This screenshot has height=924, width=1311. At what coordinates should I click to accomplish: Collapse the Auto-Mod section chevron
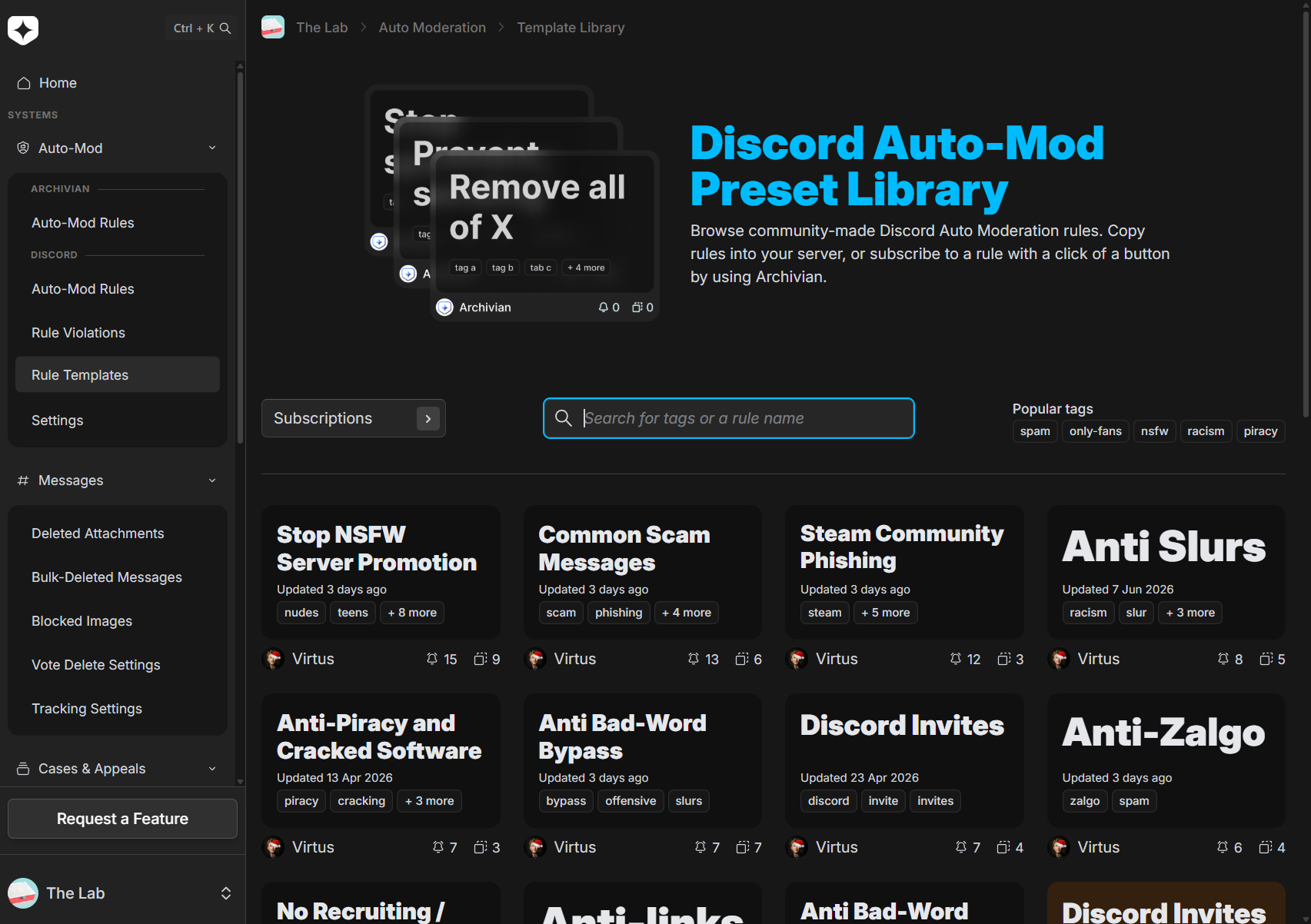point(212,148)
